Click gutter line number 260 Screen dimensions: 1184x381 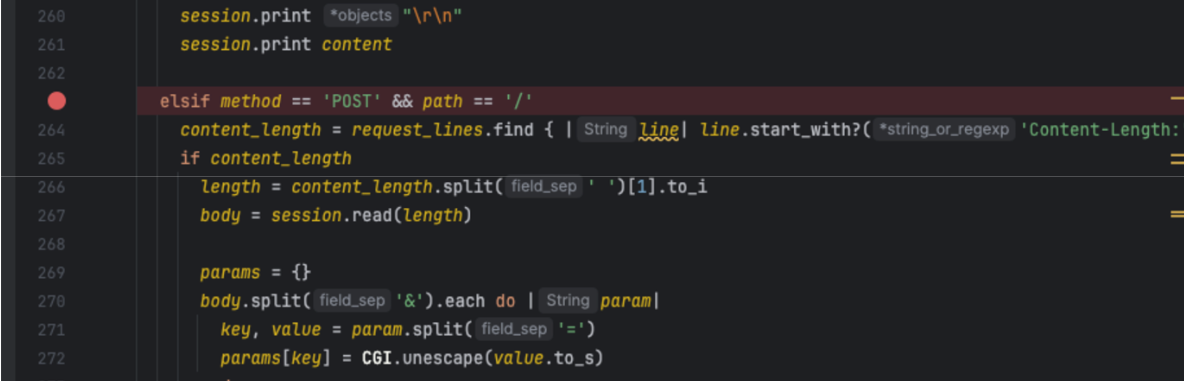click(x=51, y=16)
